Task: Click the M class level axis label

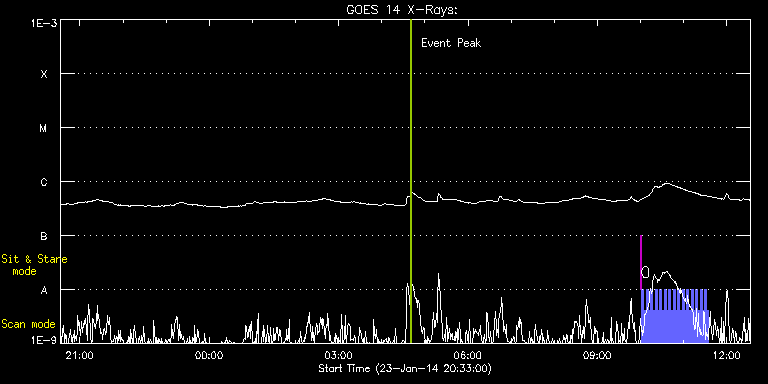Action: click(44, 128)
